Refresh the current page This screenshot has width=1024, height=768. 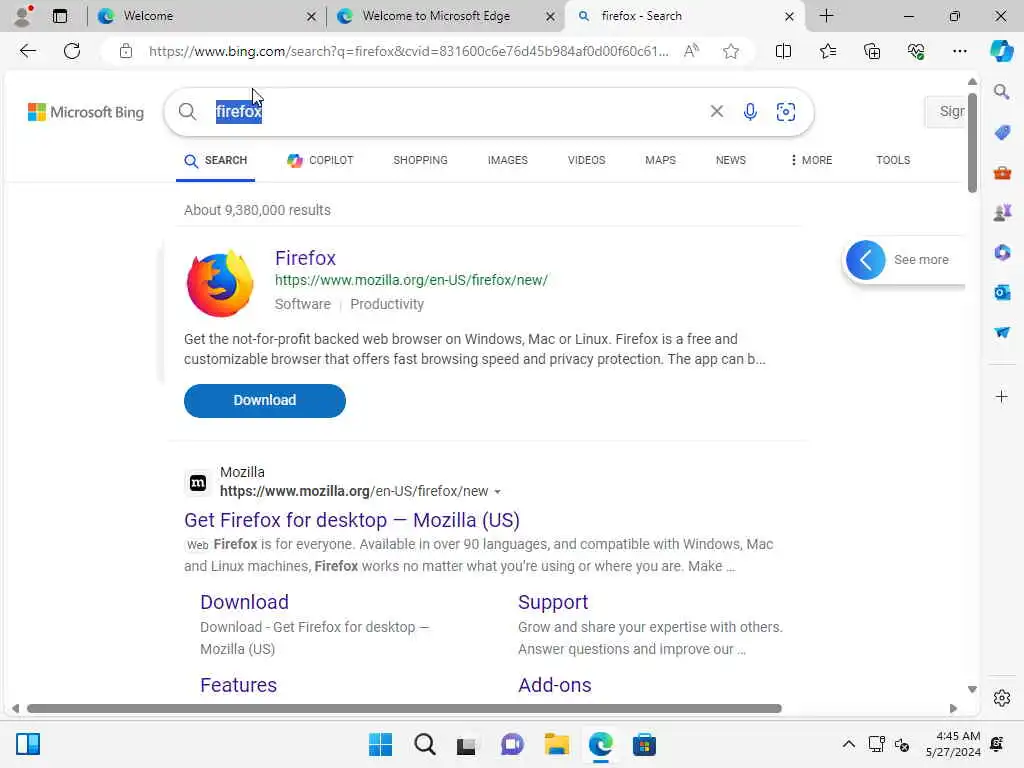click(x=72, y=51)
